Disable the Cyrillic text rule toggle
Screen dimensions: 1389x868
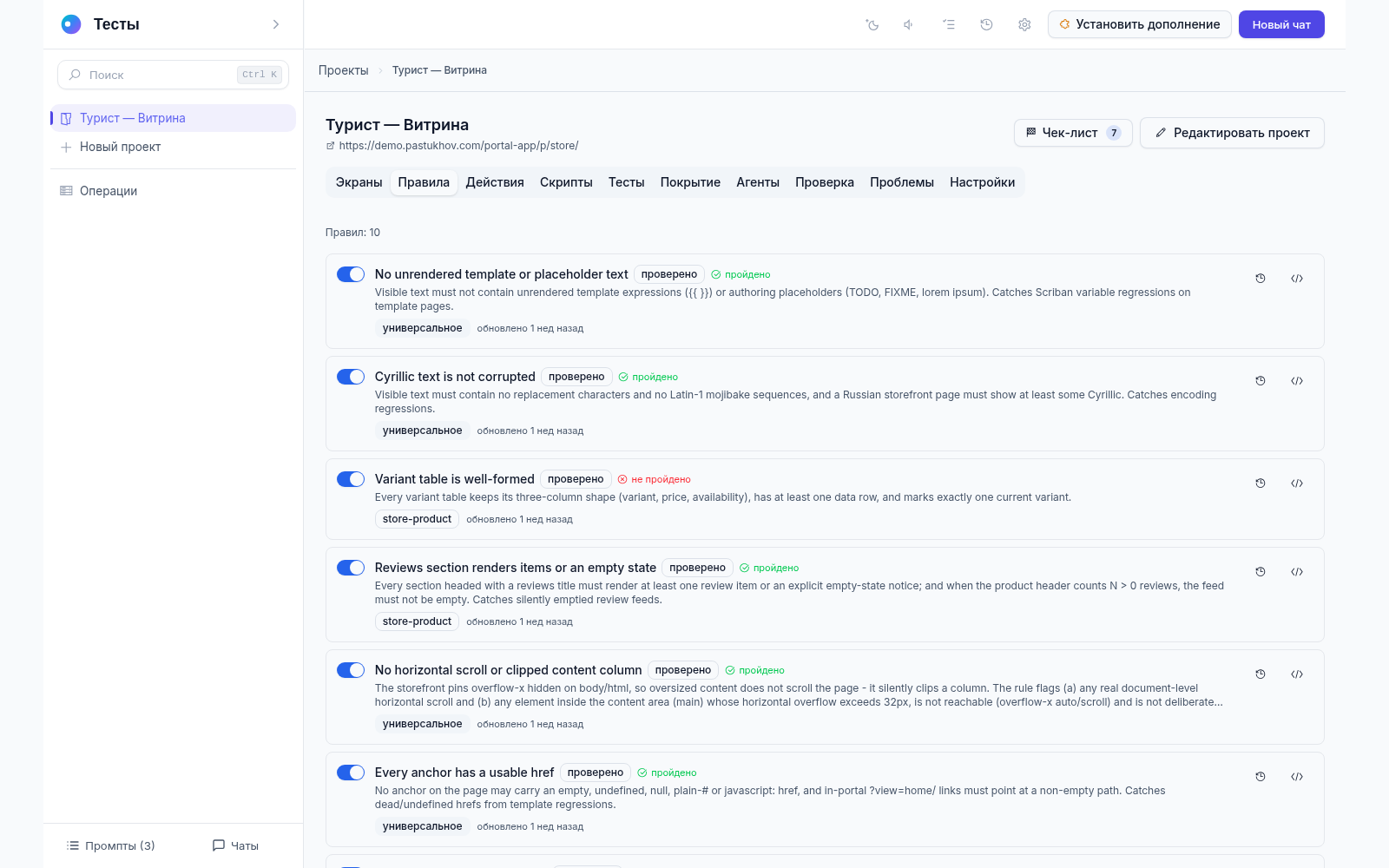coord(351,377)
